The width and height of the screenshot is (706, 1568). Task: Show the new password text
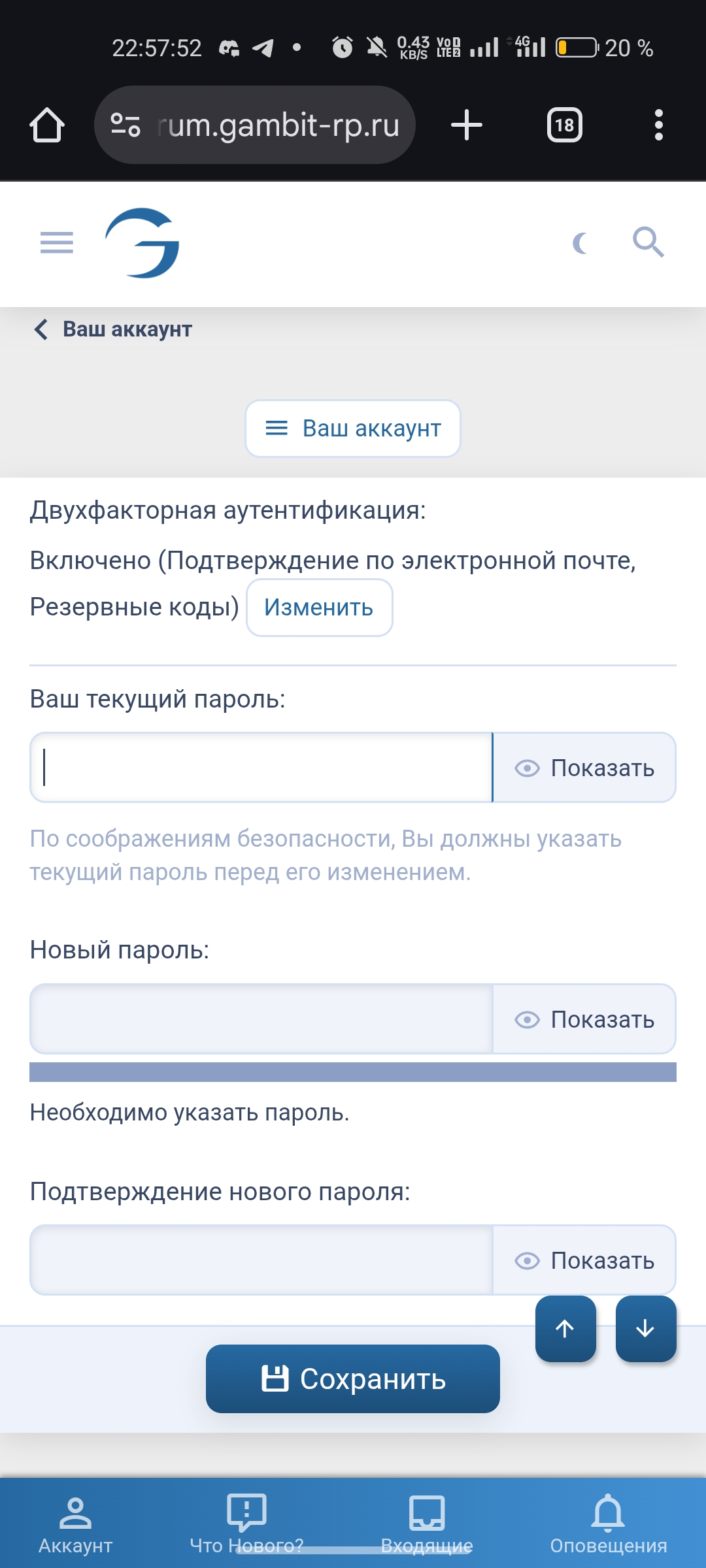[x=584, y=1019]
